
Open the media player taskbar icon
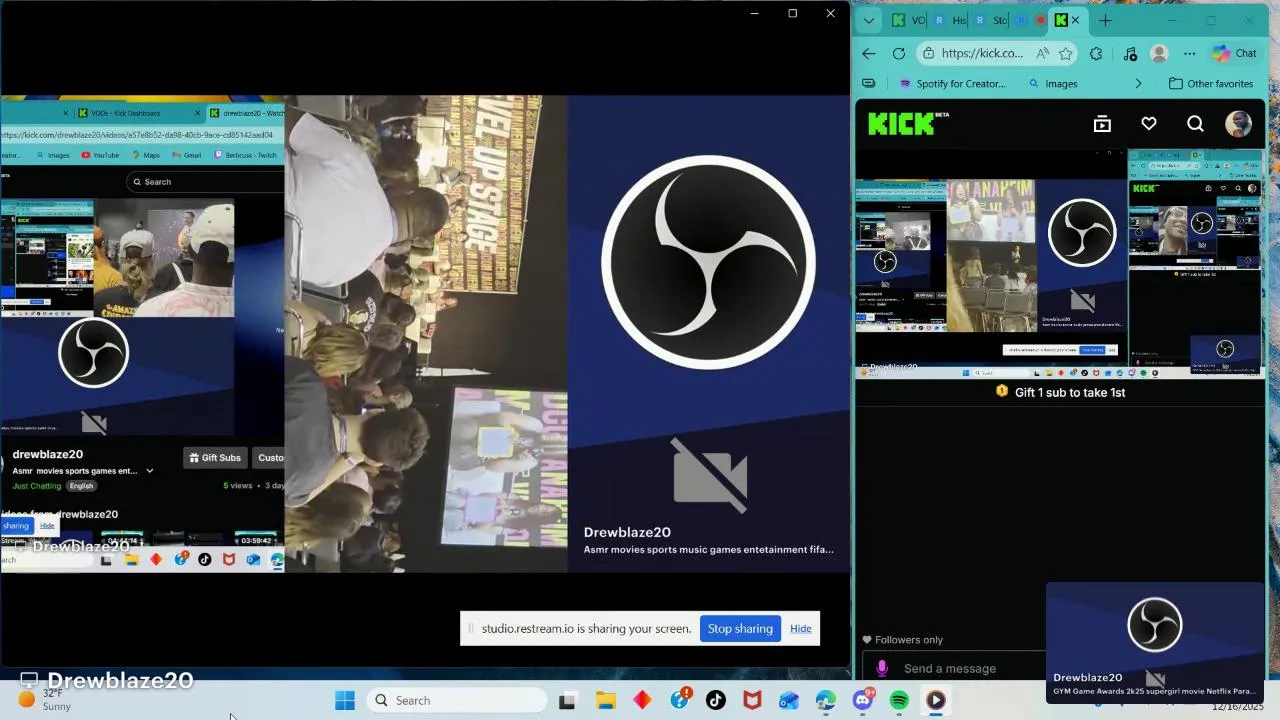(x=936, y=701)
